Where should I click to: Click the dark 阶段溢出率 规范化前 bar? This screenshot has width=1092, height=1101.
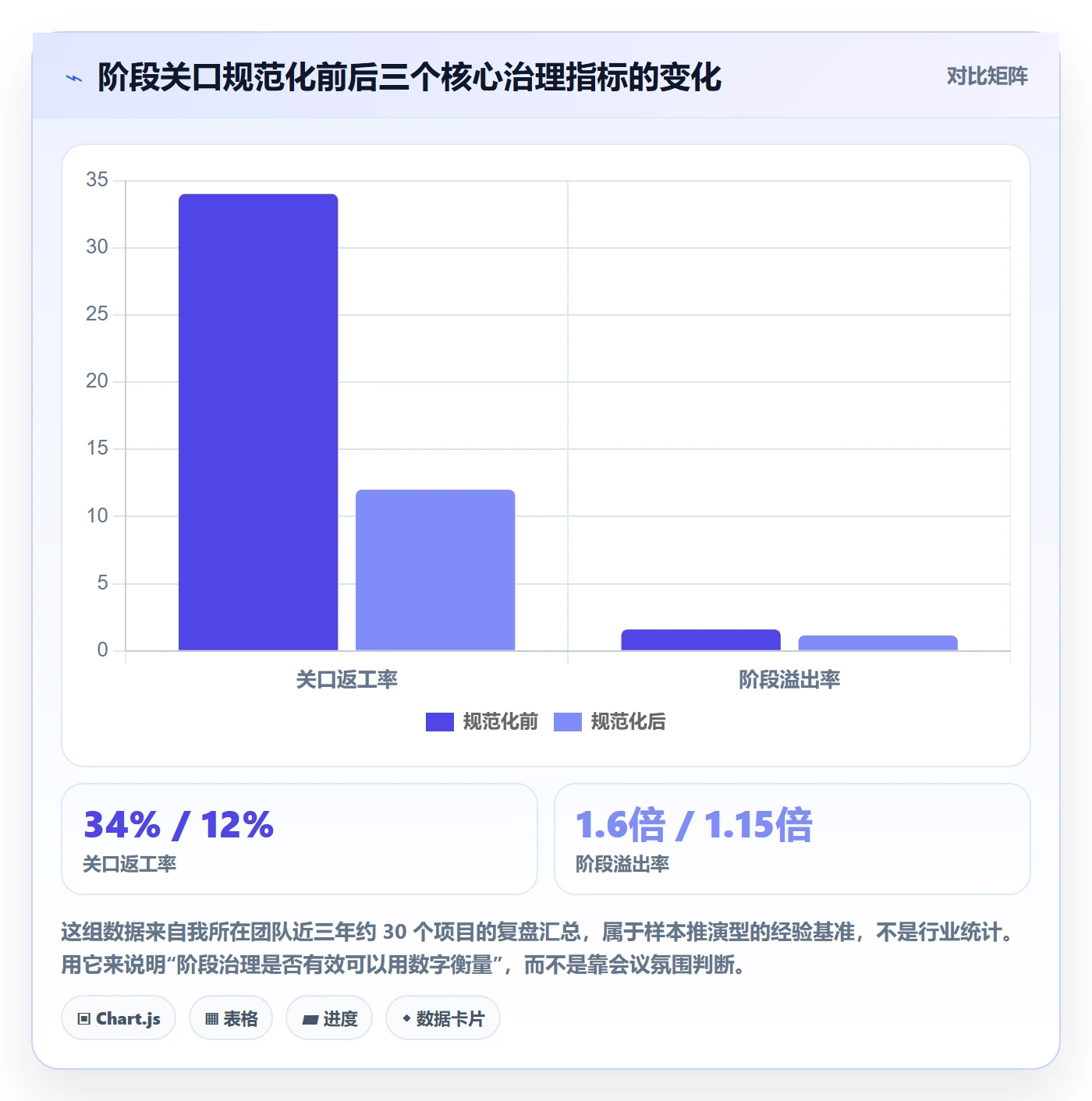[700, 639]
